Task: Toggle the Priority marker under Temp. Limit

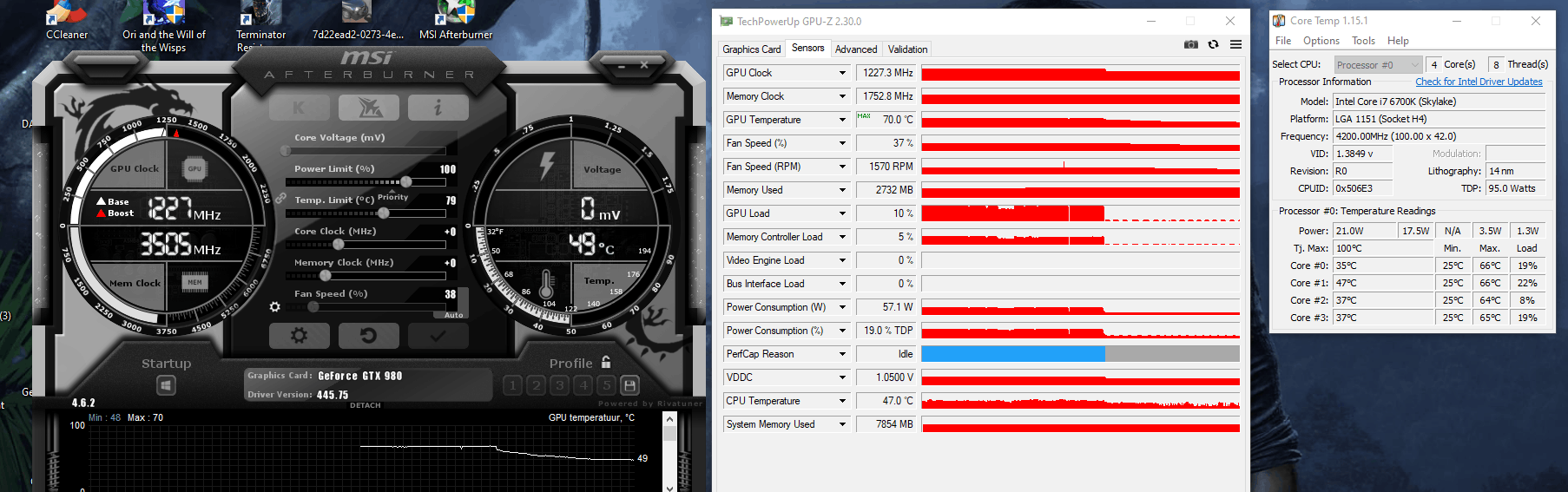Action: [x=392, y=197]
